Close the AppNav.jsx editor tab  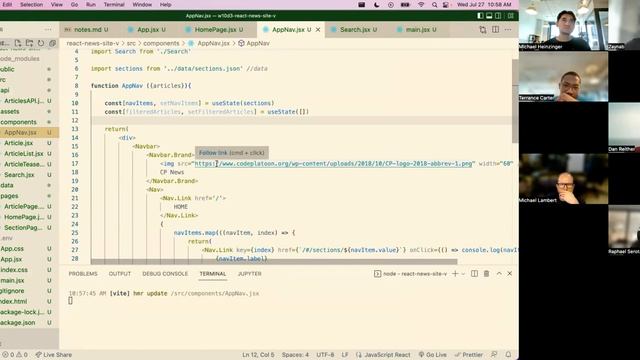(x=318, y=30)
